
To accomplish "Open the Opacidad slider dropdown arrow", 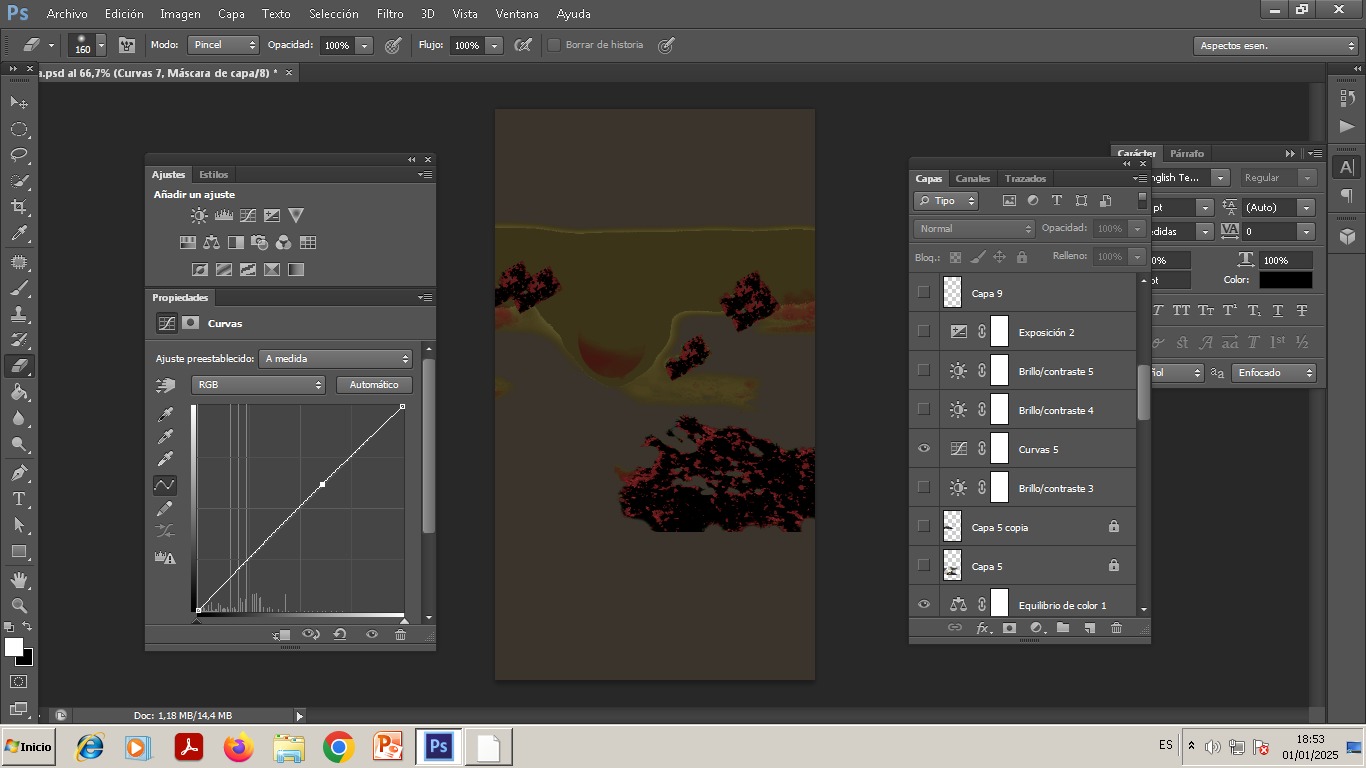I will [364, 46].
